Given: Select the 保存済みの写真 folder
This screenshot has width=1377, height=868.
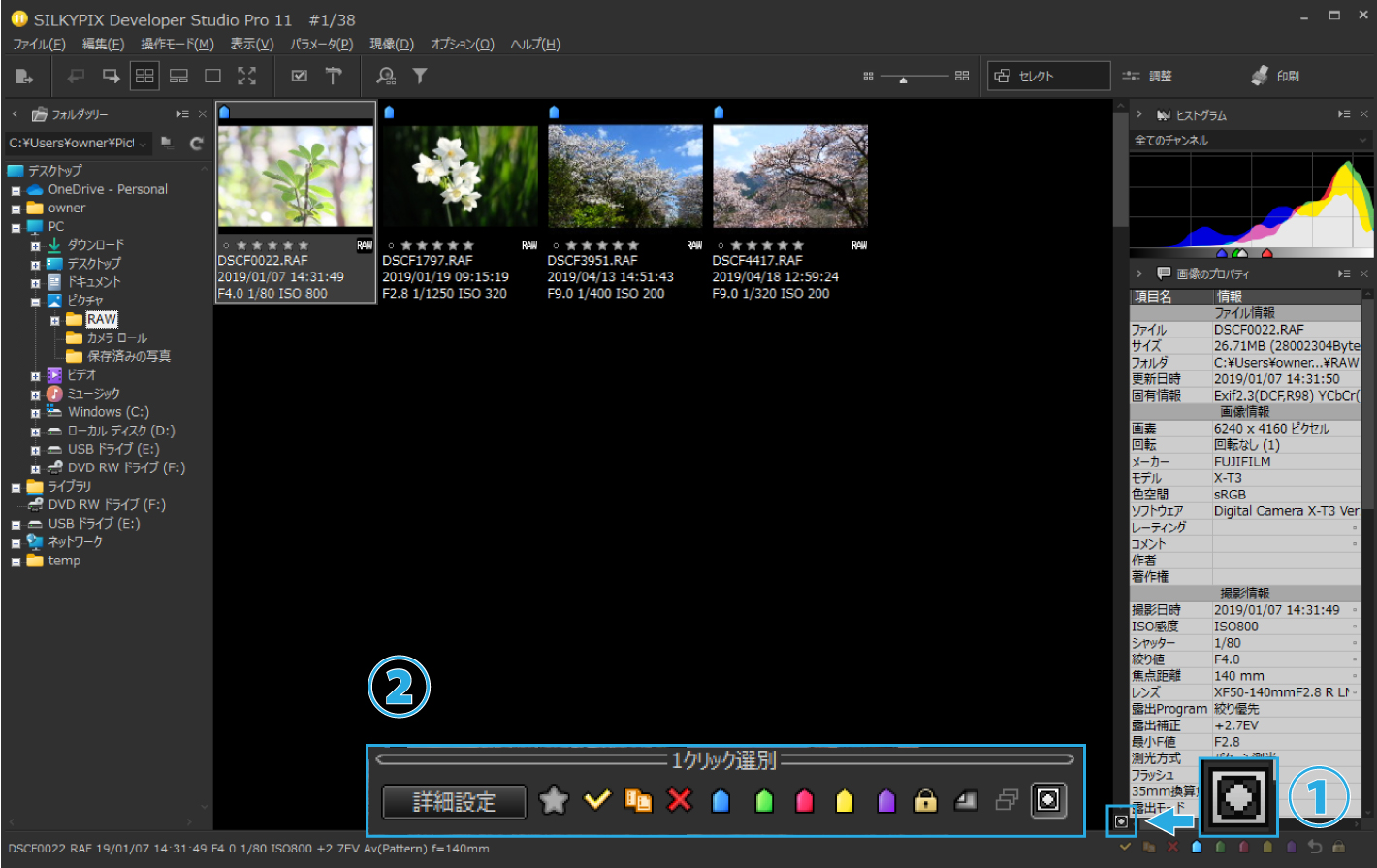Looking at the screenshot, I should coord(128,357).
